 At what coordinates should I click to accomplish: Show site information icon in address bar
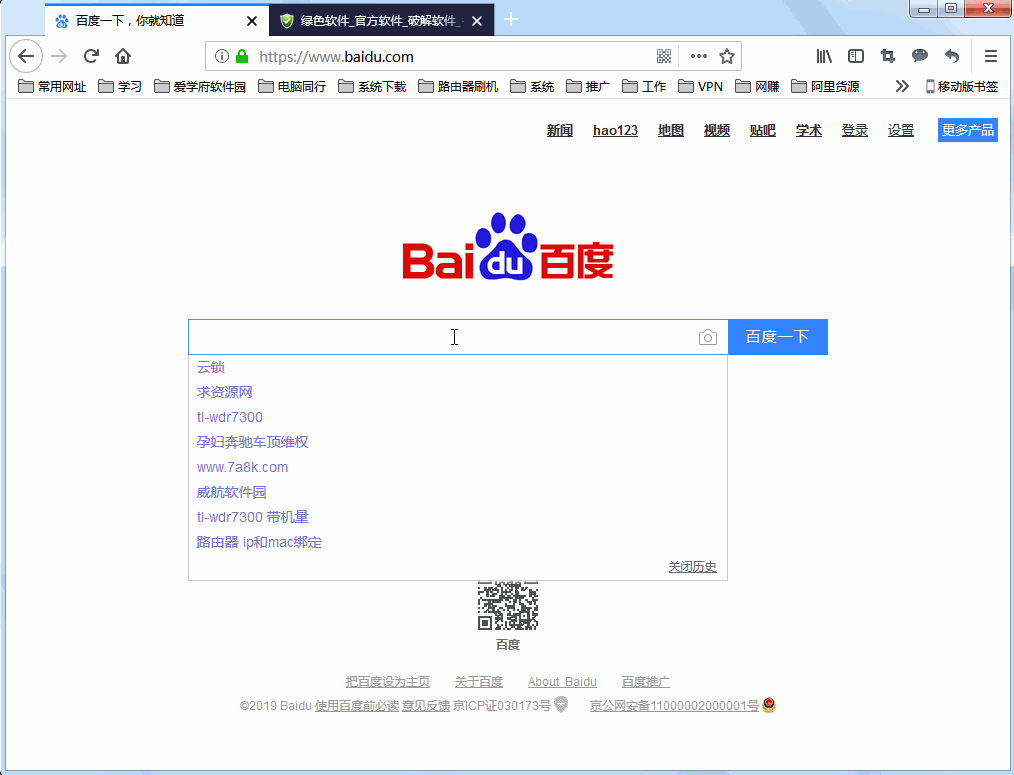click(222, 56)
